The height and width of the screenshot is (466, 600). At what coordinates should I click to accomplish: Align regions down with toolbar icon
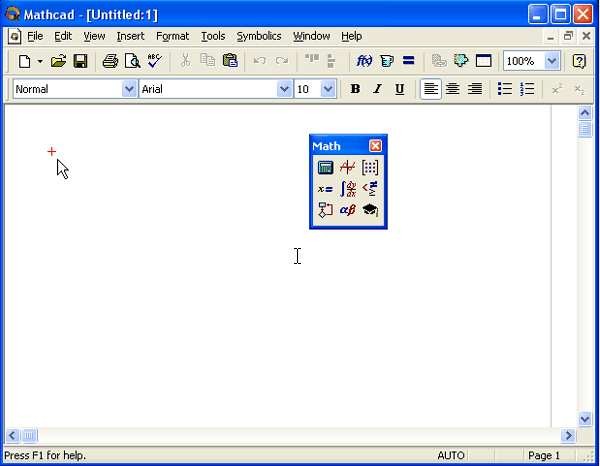click(x=331, y=61)
